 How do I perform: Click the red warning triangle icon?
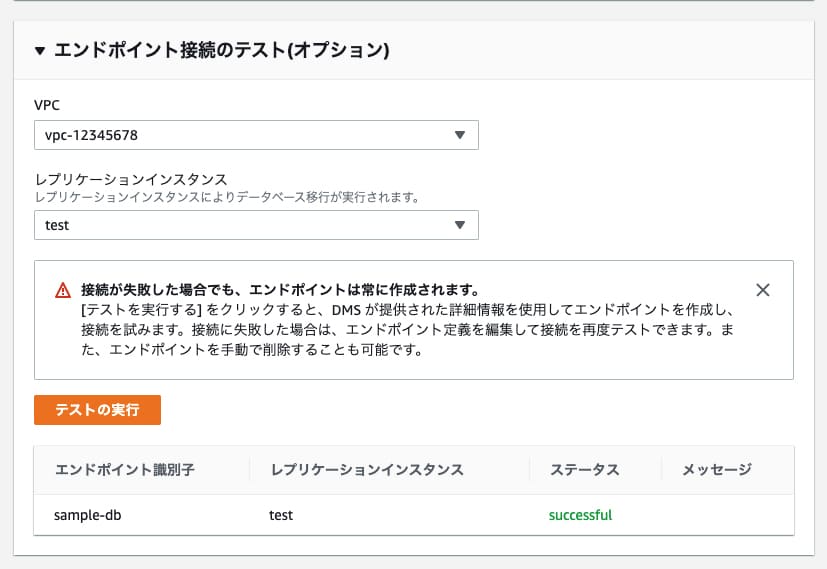click(63, 290)
